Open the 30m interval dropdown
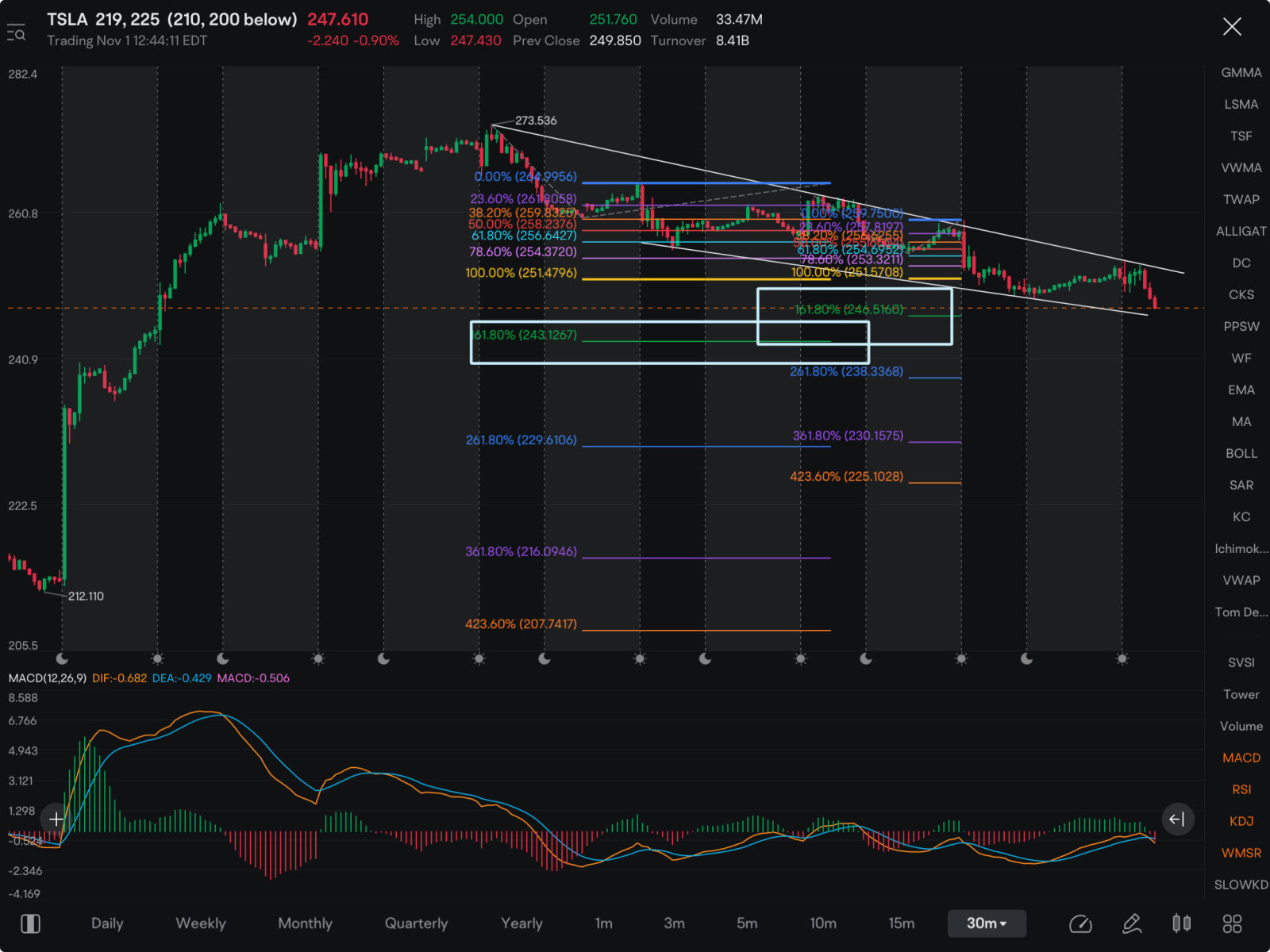1270x952 pixels. 987,923
